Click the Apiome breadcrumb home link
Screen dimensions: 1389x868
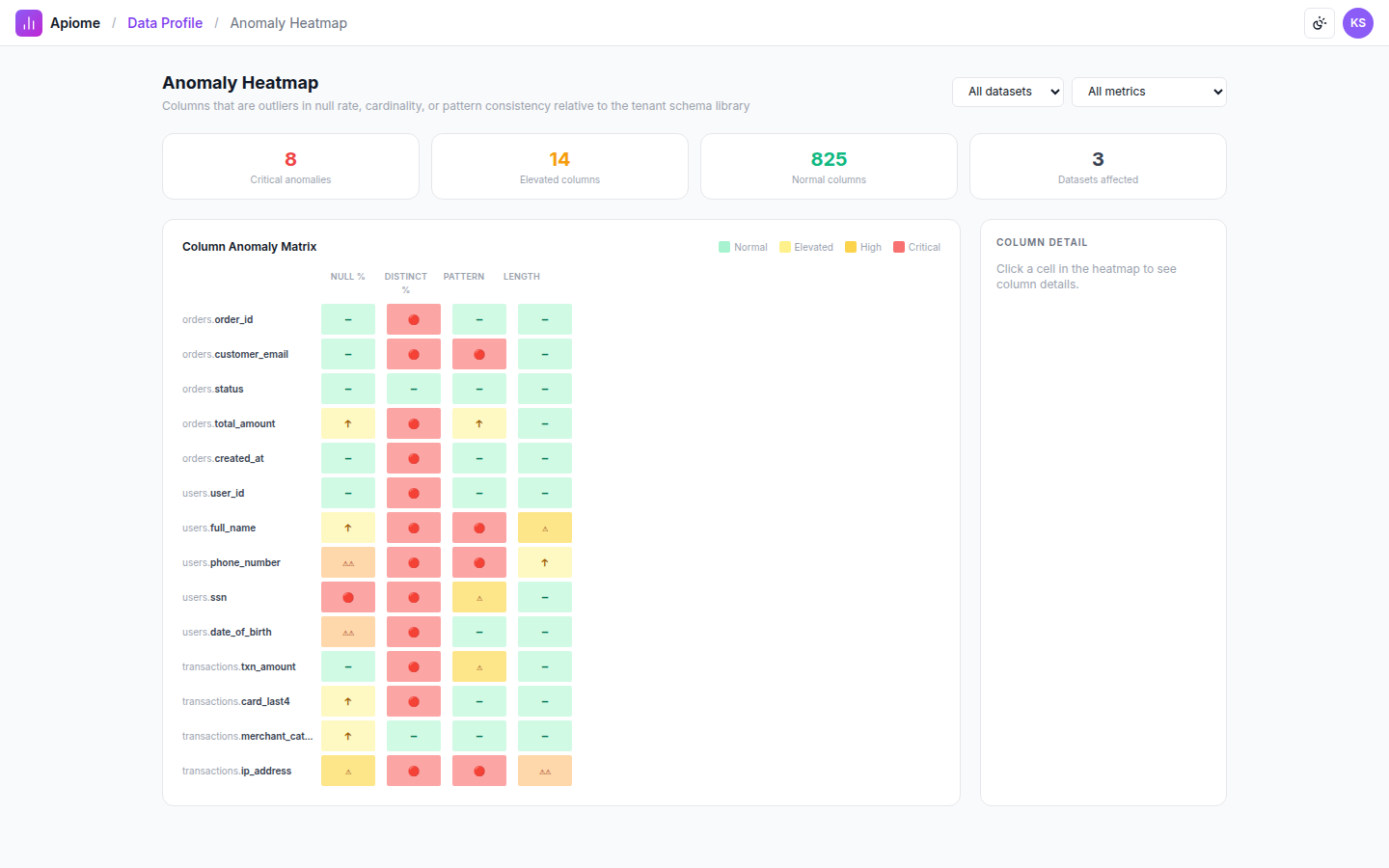[75, 23]
